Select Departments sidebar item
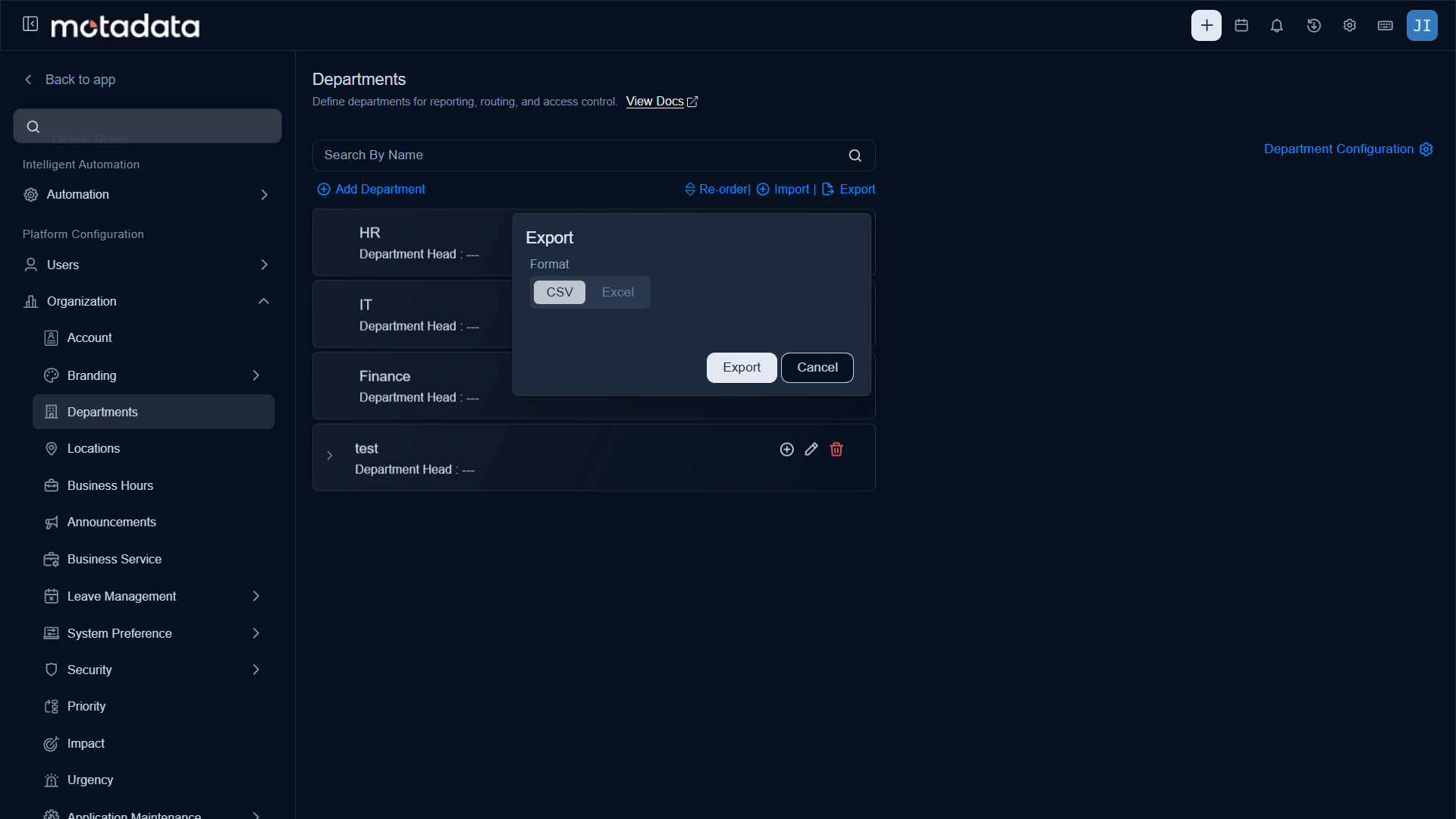 (x=153, y=412)
